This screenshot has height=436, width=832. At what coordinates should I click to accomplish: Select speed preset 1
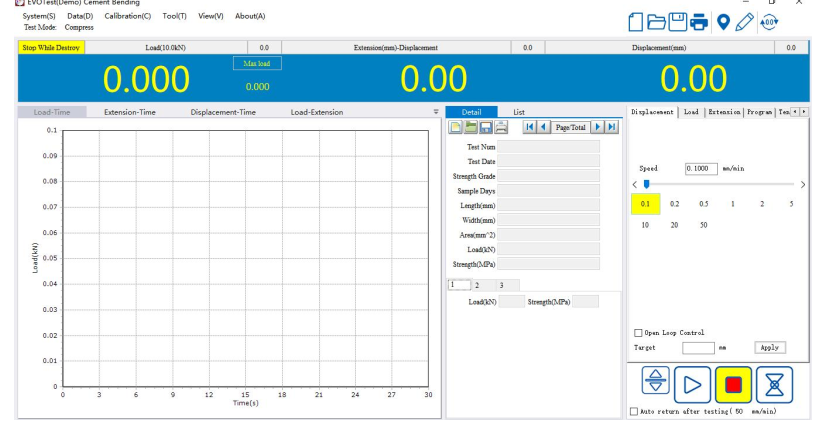pos(733,204)
